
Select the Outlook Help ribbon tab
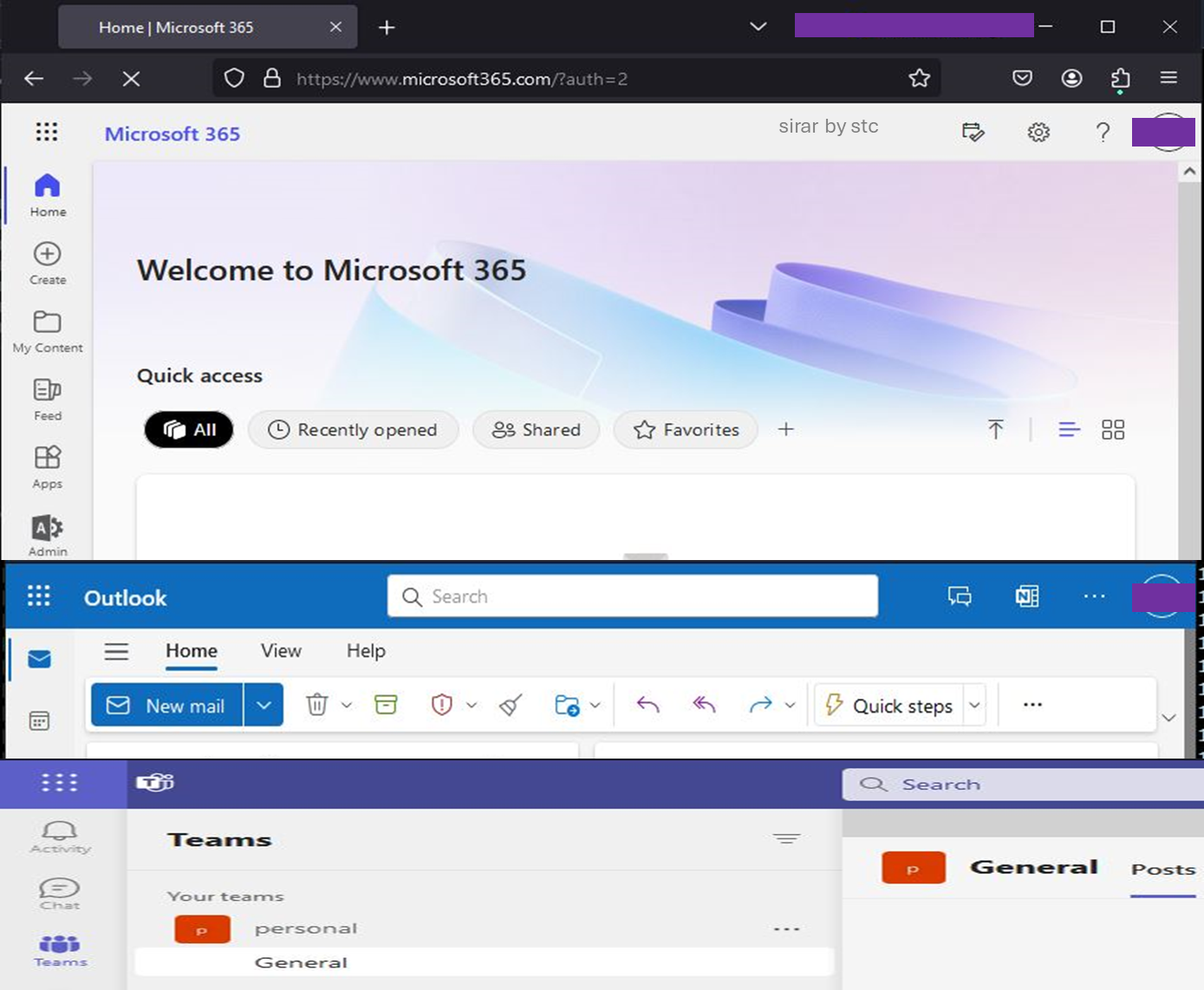coord(366,651)
